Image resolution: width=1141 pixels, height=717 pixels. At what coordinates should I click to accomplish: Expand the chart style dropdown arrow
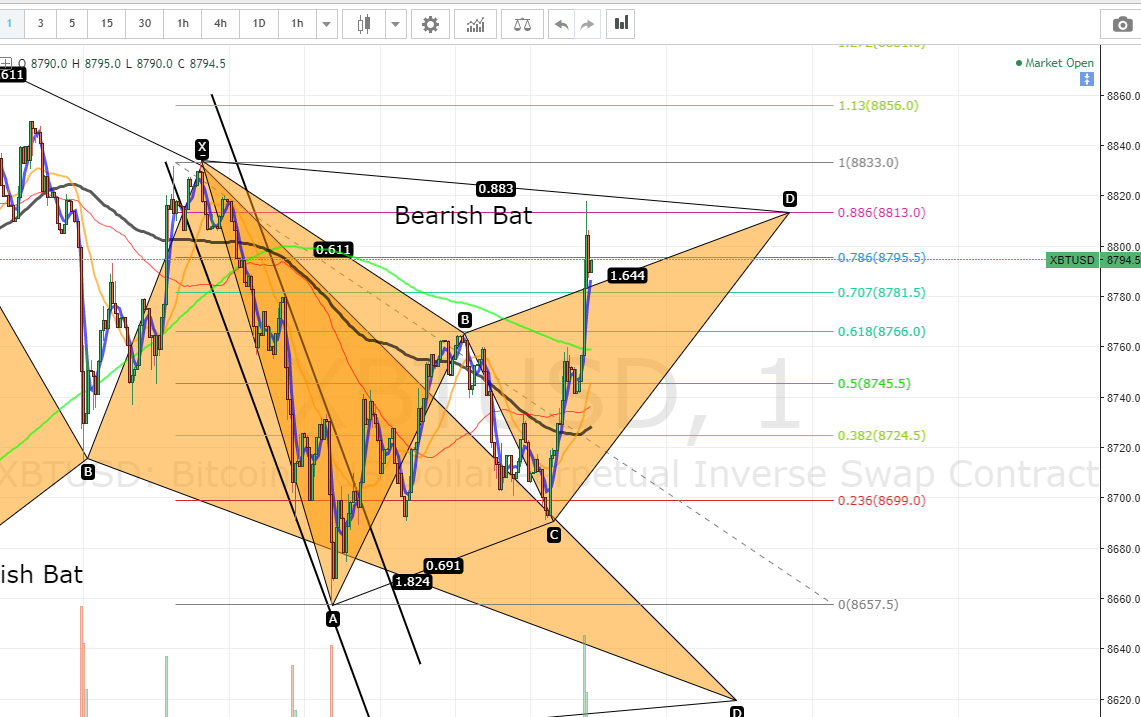(395, 24)
